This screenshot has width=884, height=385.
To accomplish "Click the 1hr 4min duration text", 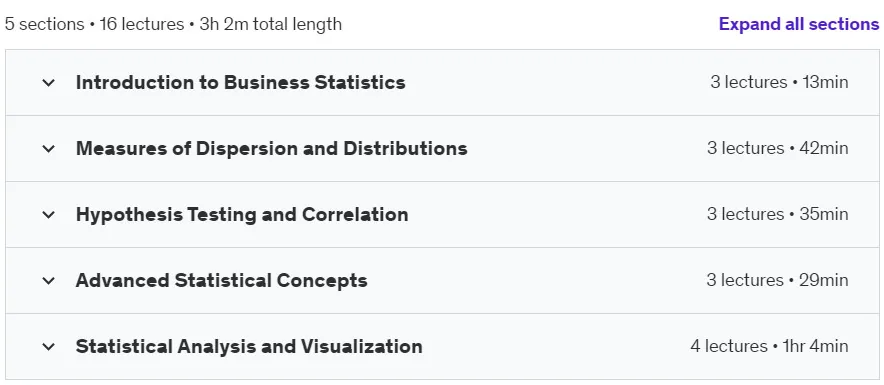I will pyautogui.click(x=815, y=346).
